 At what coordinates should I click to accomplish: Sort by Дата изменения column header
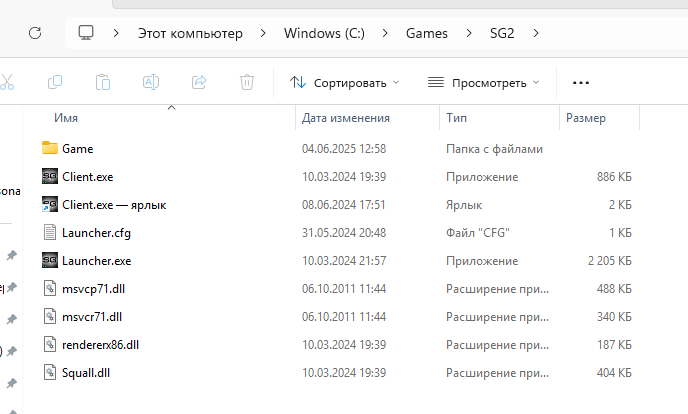click(345, 118)
